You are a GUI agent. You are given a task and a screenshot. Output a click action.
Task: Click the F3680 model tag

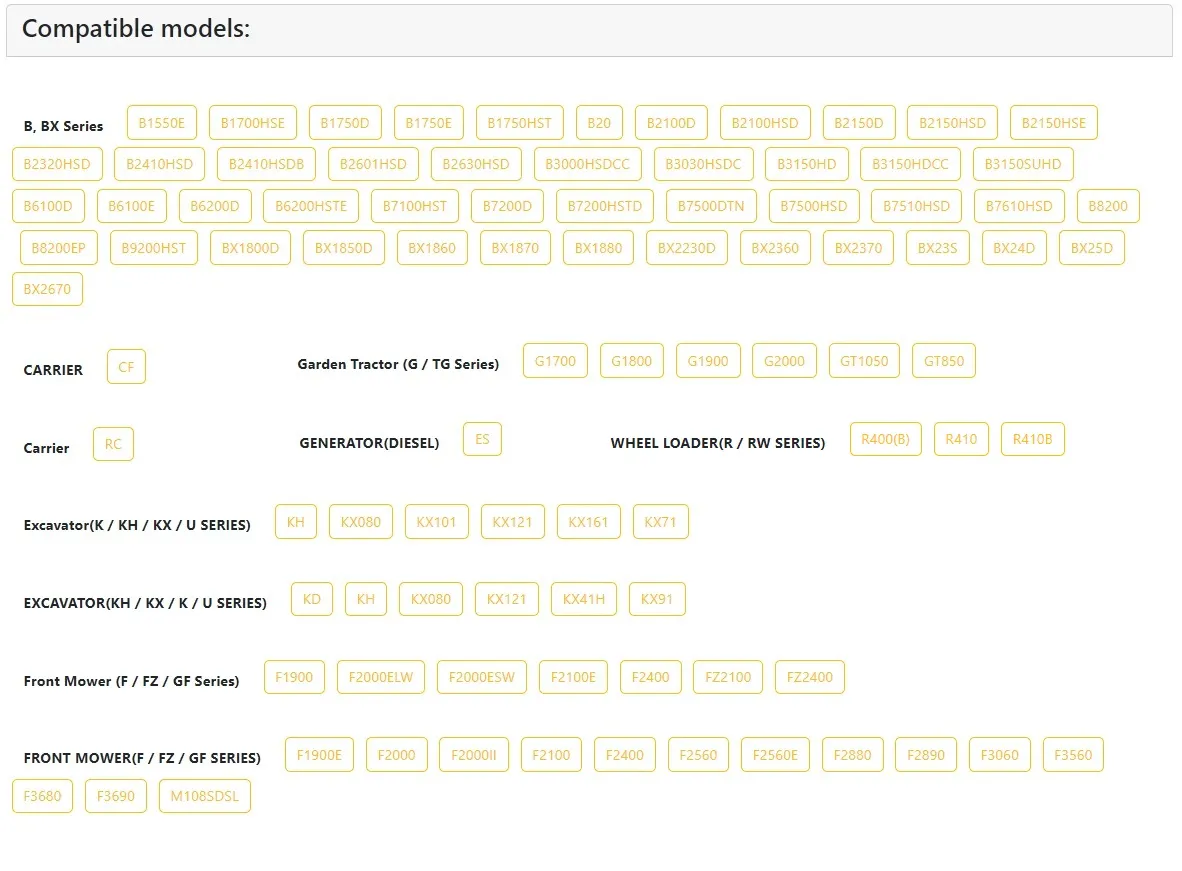pos(42,796)
